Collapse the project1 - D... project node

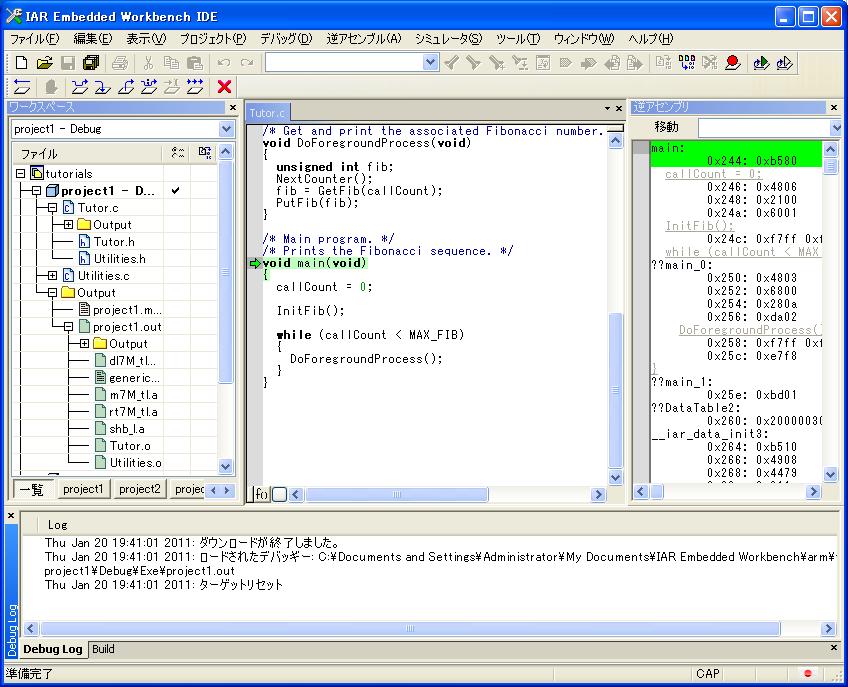(x=37, y=191)
